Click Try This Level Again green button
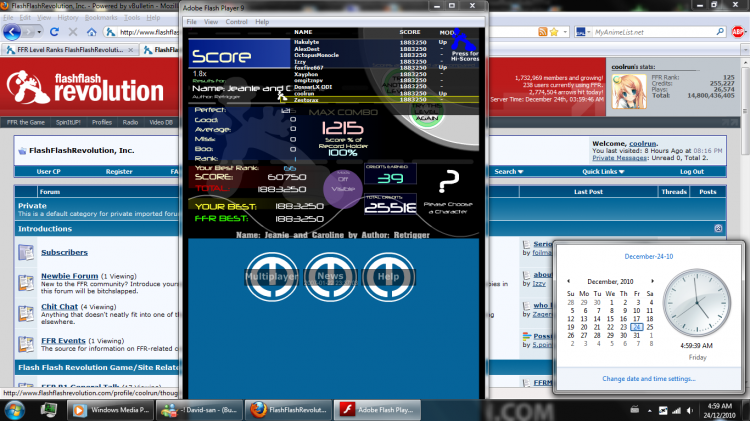Screen dimensions: 750x421 (426, 114)
